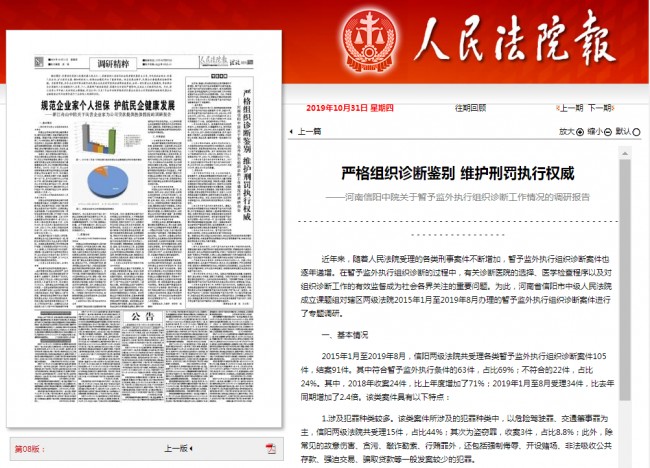Image resolution: width=650 pixels, height=468 pixels.
Task: Click 放大 to enlarge text
Action: point(567,132)
